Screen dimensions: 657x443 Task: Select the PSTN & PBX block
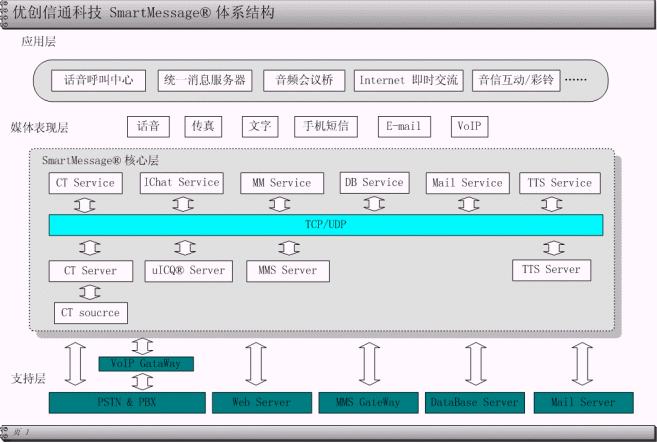(x=125, y=403)
